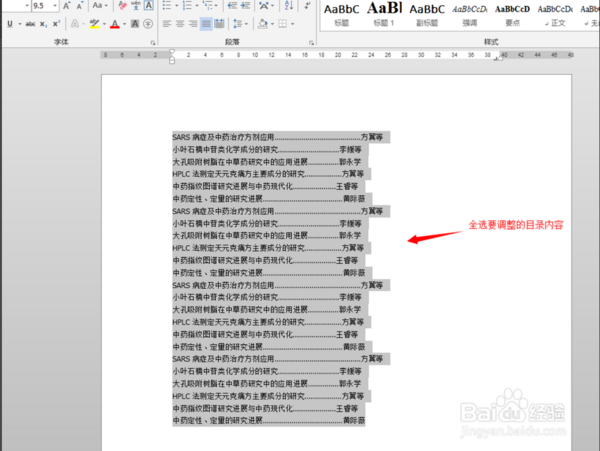Expand the bullet library dropdown
Screen dimensions: 600x451
tap(176, 5)
